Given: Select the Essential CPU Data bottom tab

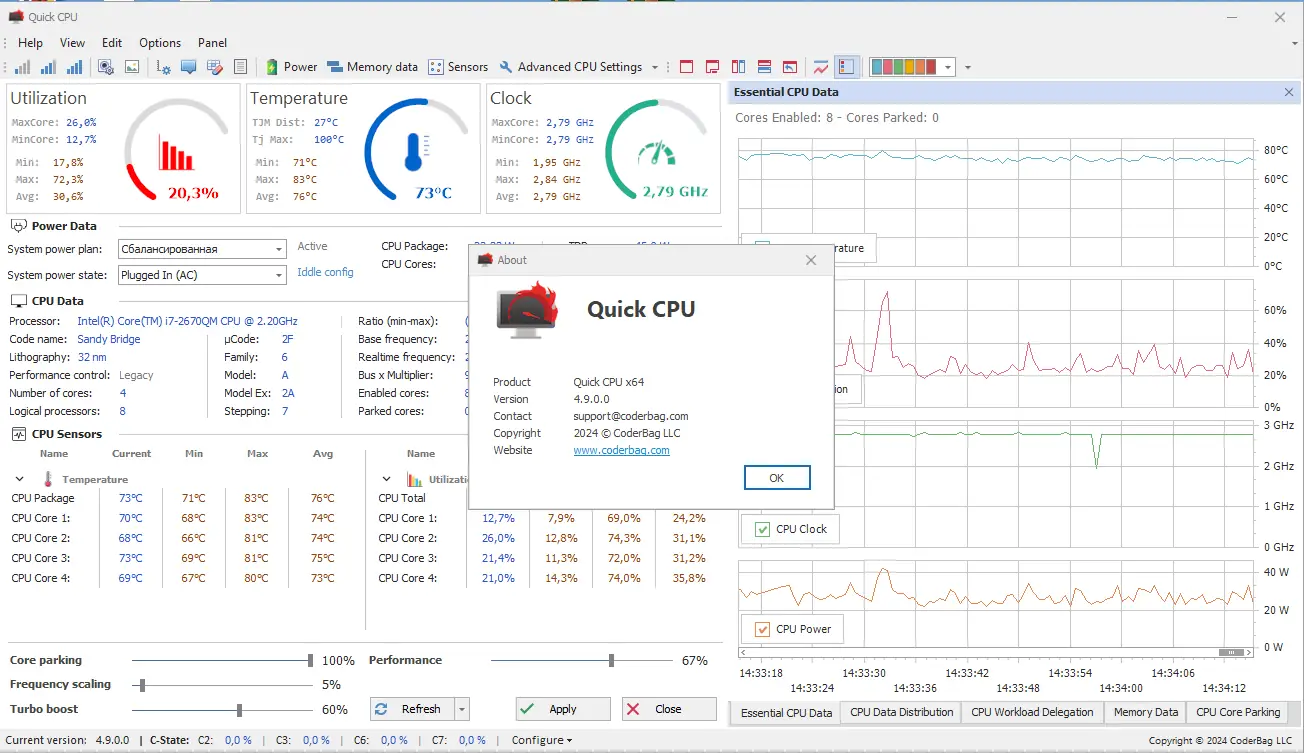Looking at the screenshot, I should click(786, 713).
